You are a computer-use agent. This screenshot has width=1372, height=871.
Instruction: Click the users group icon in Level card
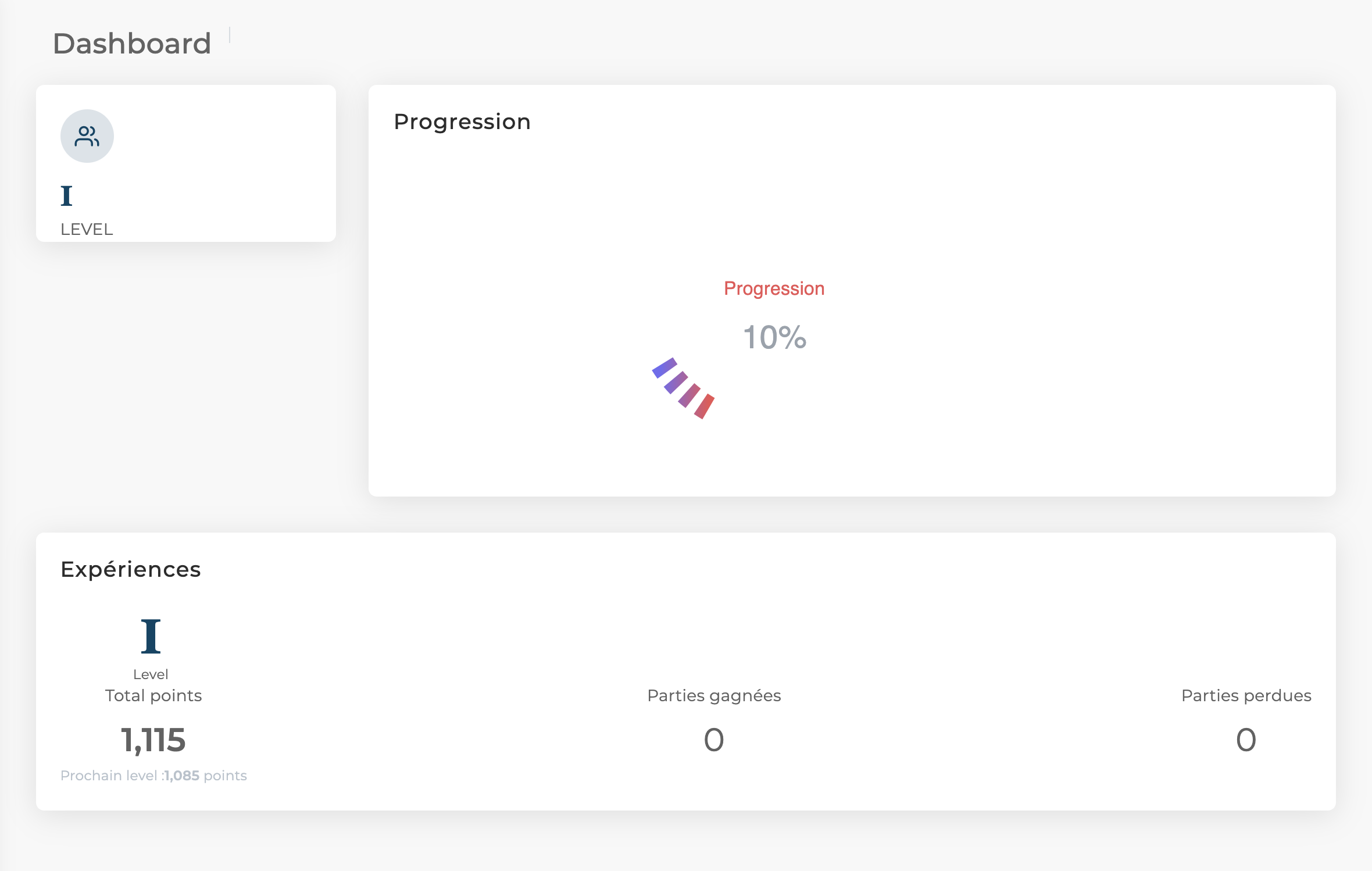pos(87,136)
